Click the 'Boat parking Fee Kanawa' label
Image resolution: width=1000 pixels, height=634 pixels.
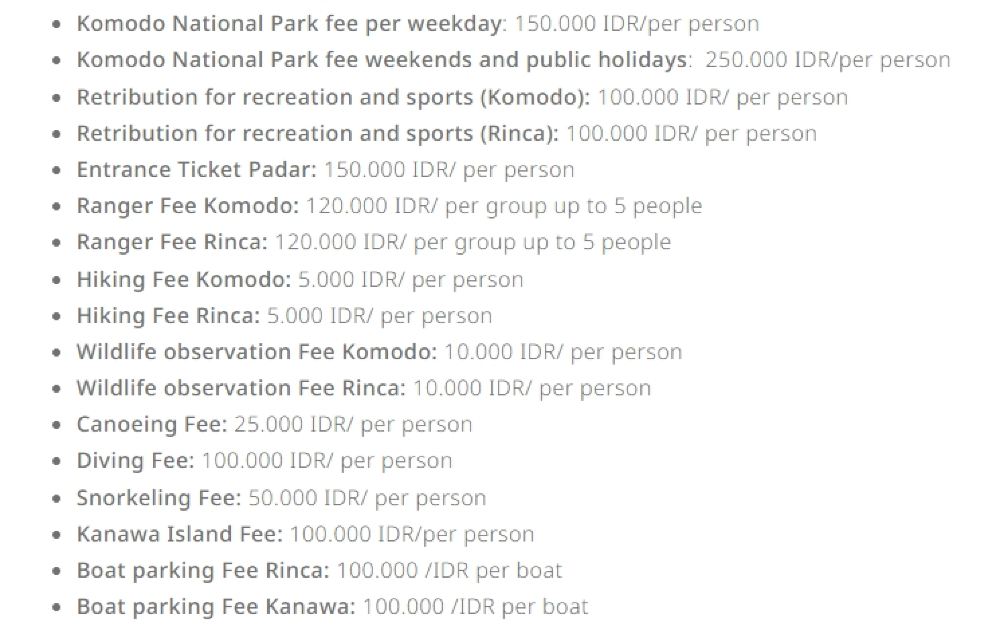[x=215, y=606]
